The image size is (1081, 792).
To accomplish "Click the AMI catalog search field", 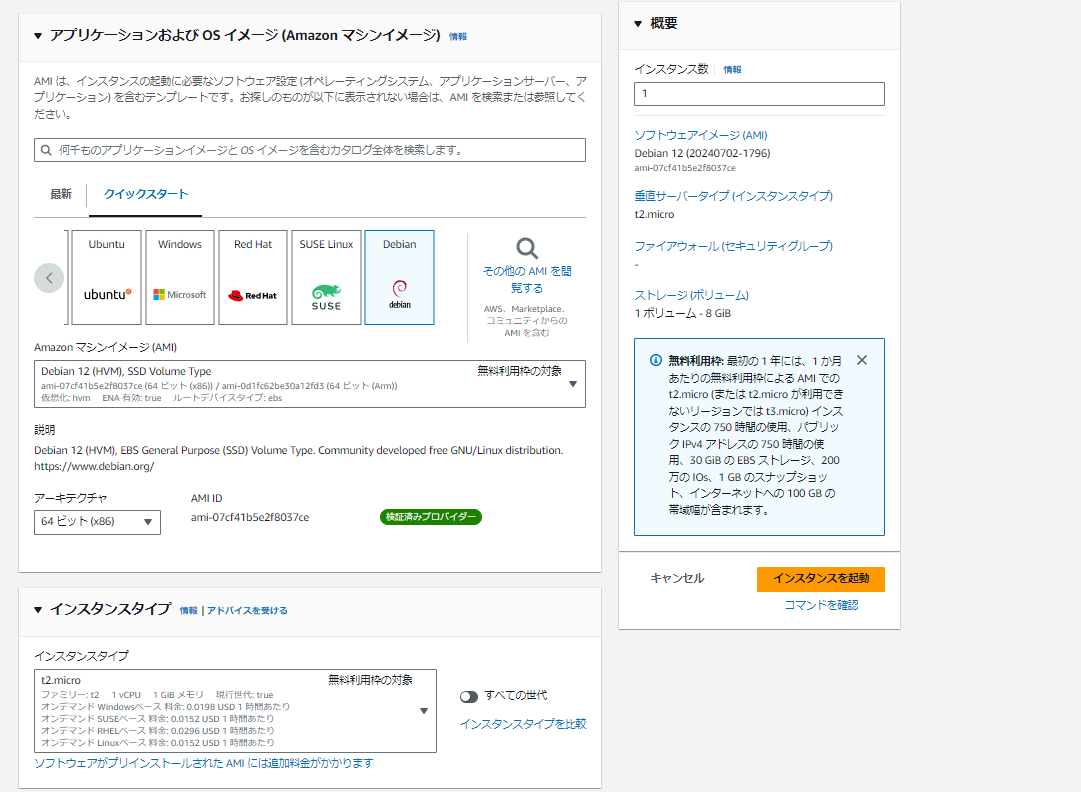I will (310, 150).
